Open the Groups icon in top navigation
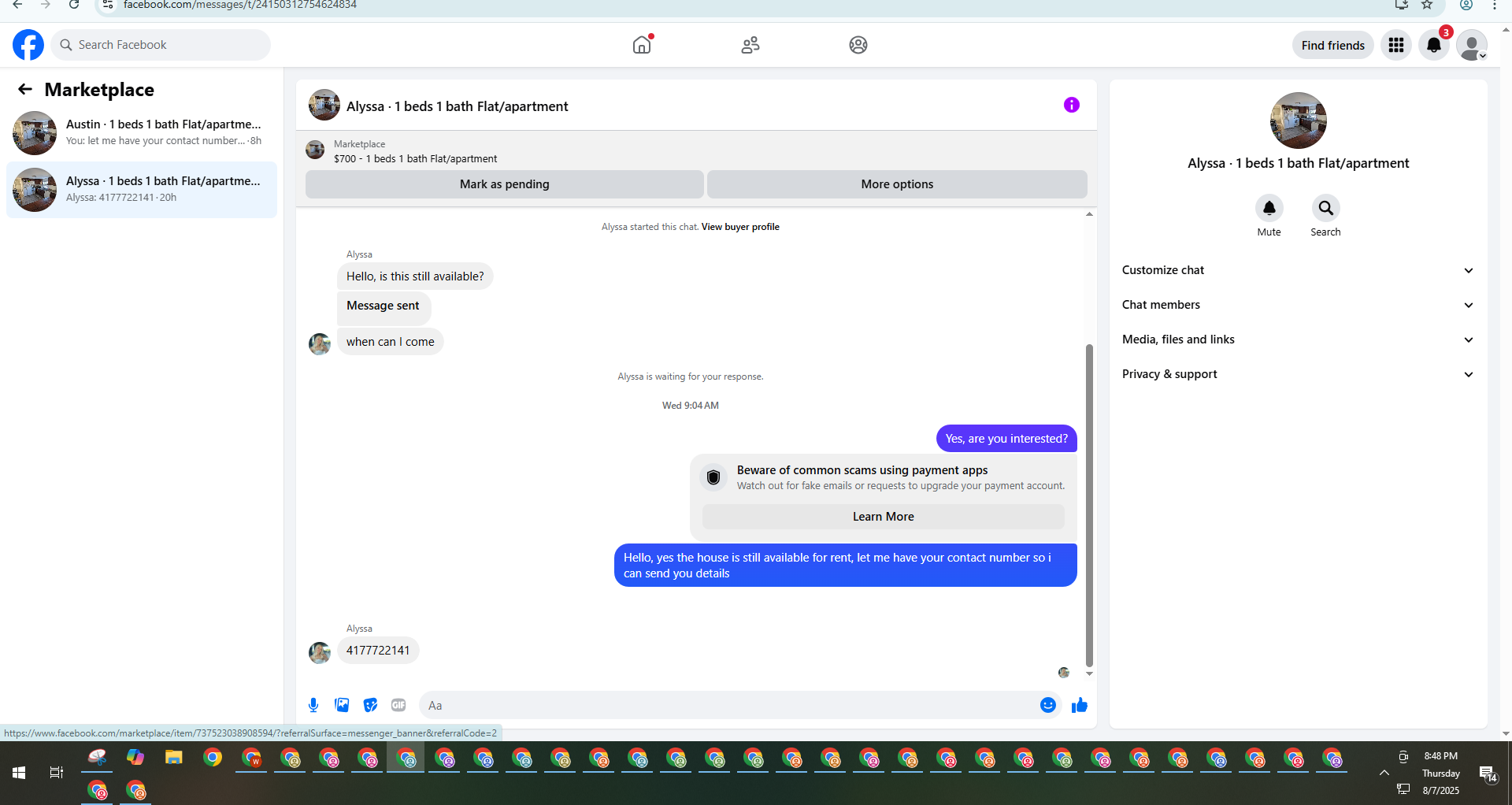This screenshot has height=805, width=1512. pyautogui.click(x=858, y=45)
